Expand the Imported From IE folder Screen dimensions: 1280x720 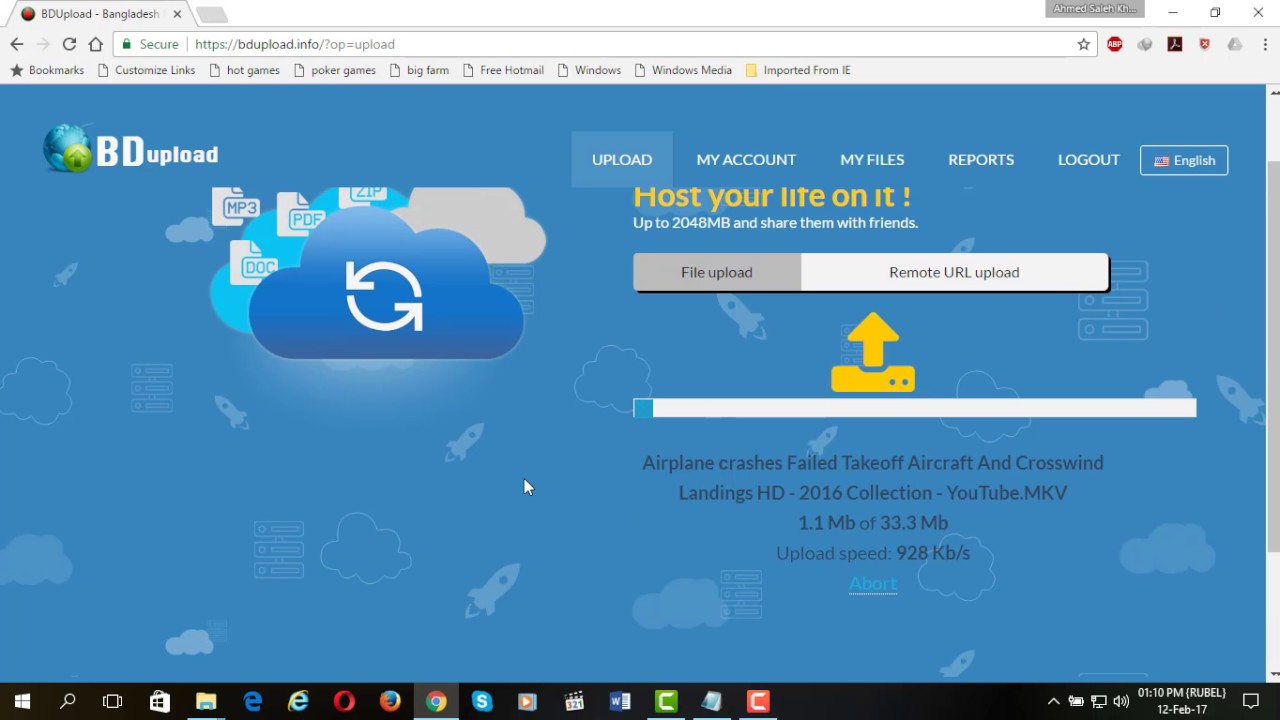click(798, 70)
